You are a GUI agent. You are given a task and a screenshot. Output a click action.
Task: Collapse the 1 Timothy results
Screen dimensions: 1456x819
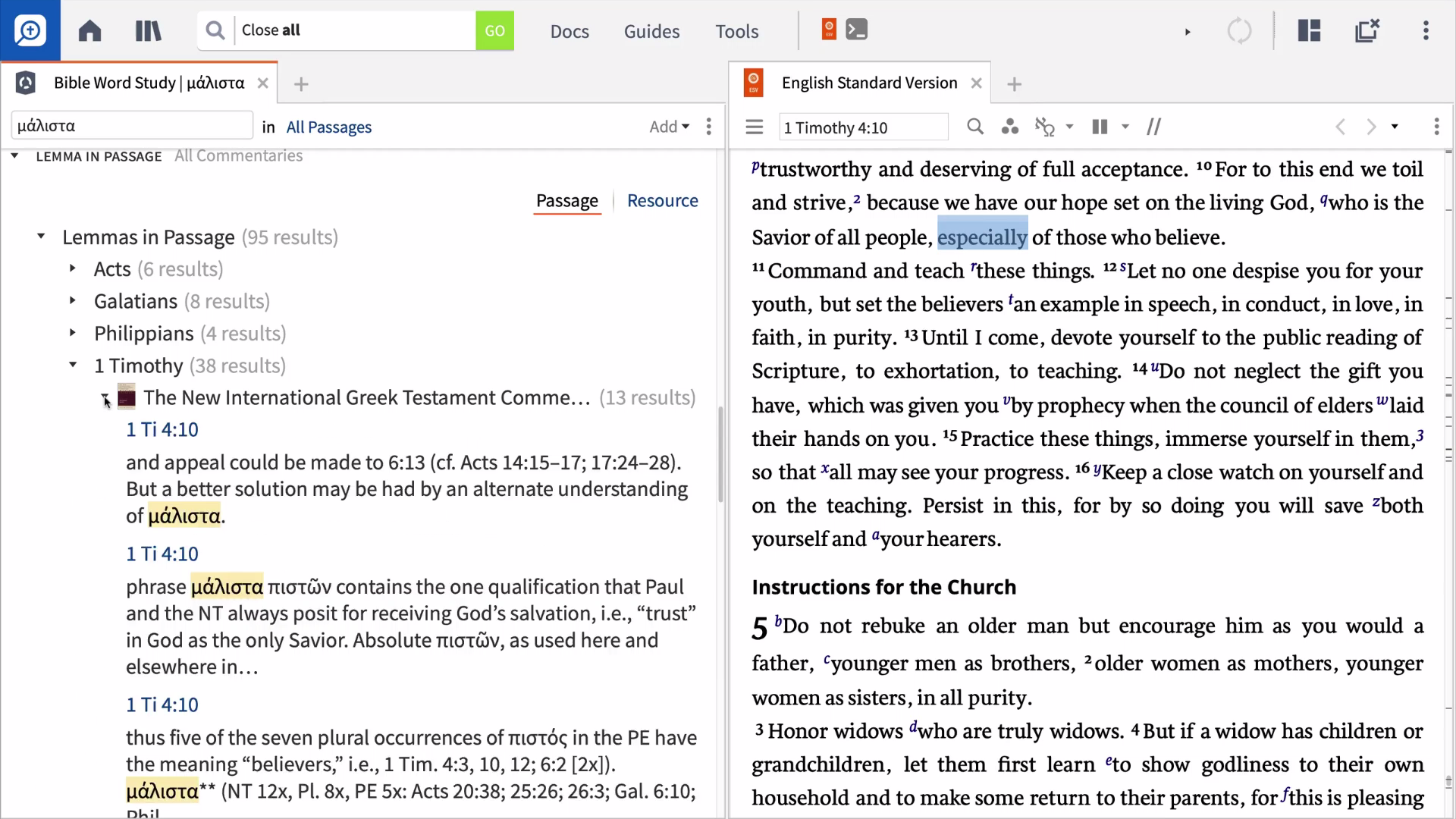tap(73, 365)
